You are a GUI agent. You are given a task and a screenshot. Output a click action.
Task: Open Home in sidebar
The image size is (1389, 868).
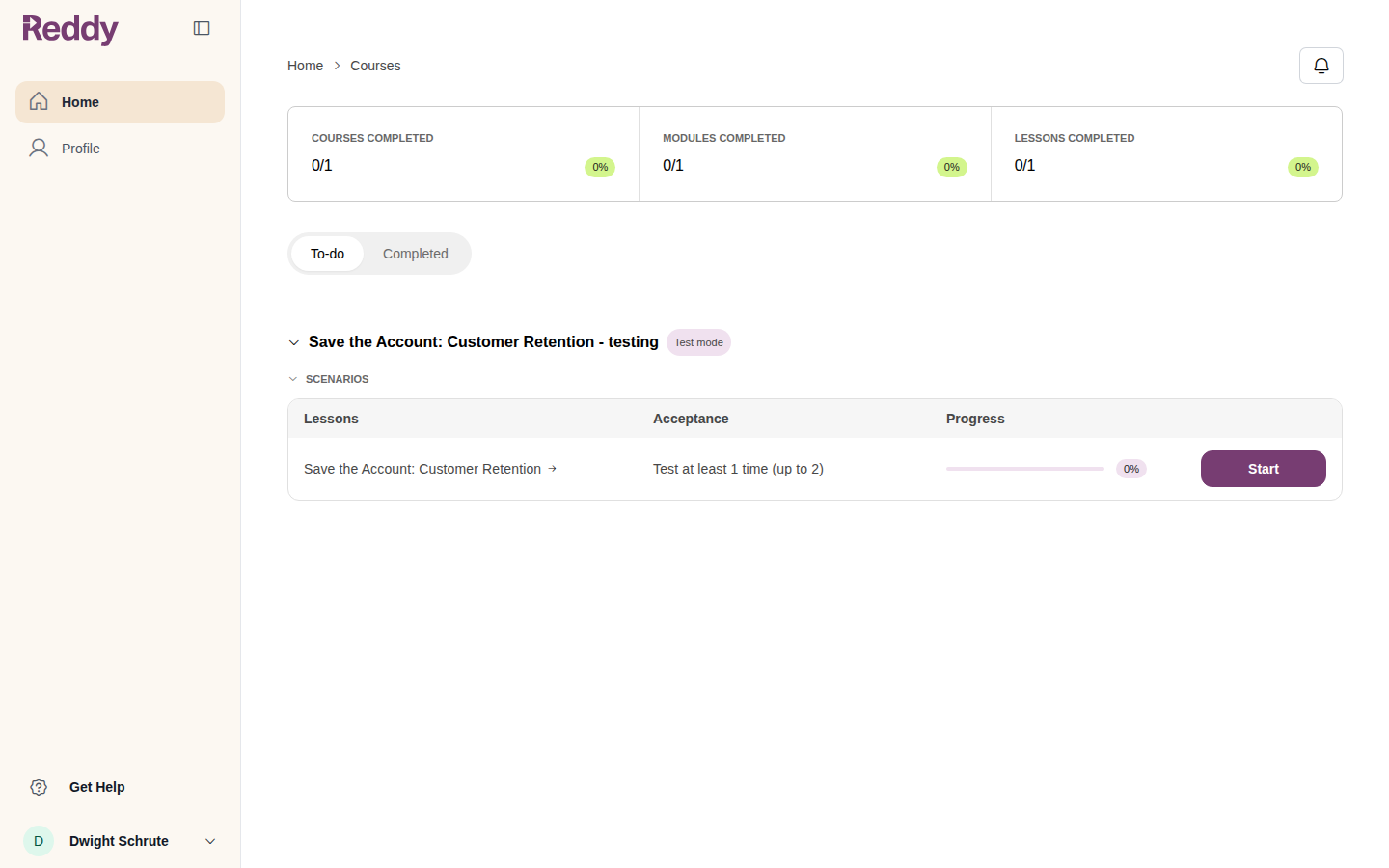click(x=120, y=102)
